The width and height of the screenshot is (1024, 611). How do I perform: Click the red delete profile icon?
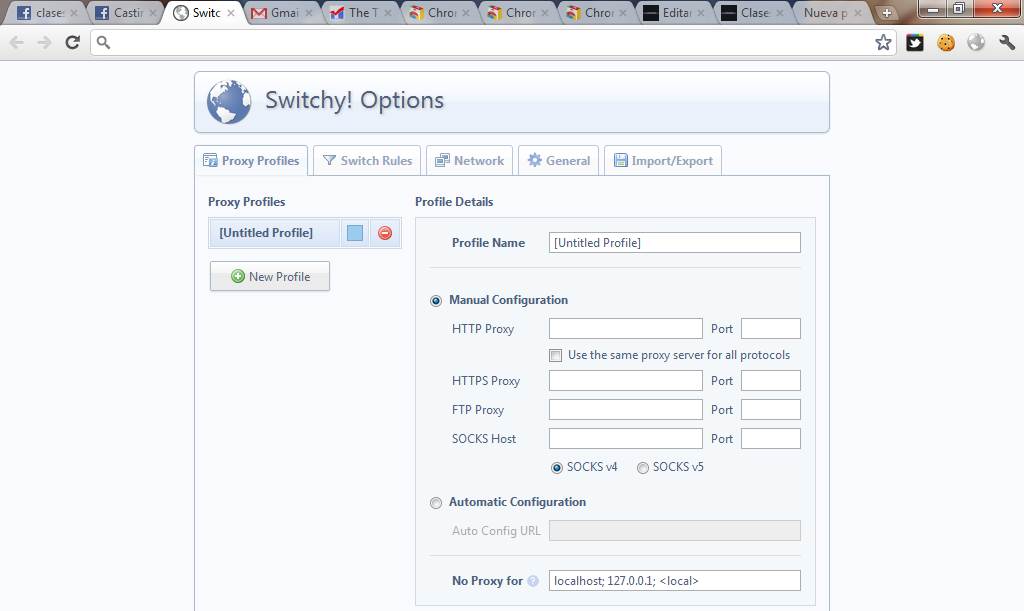coord(385,233)
